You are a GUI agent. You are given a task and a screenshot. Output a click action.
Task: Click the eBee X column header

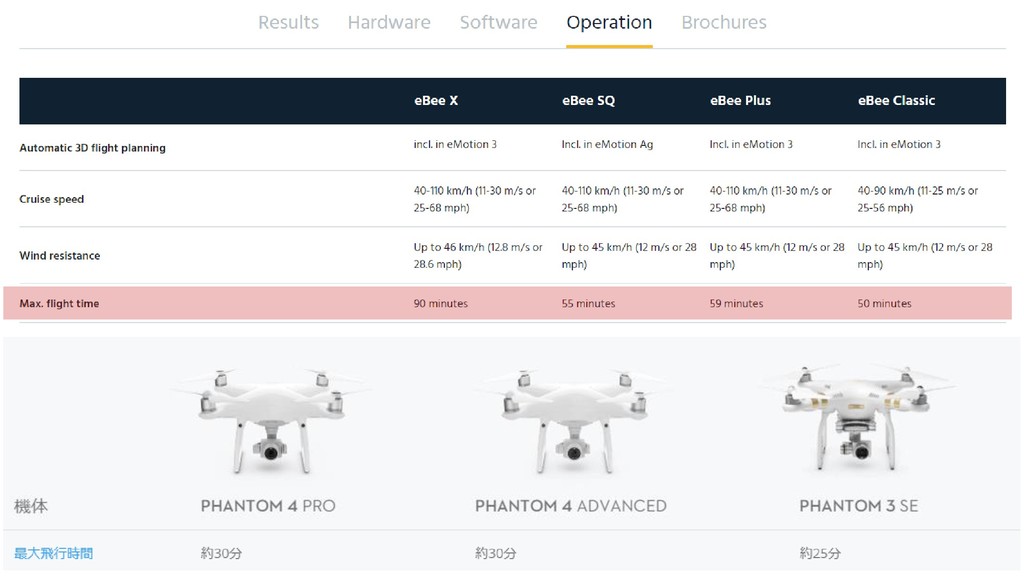coord(436,101)
